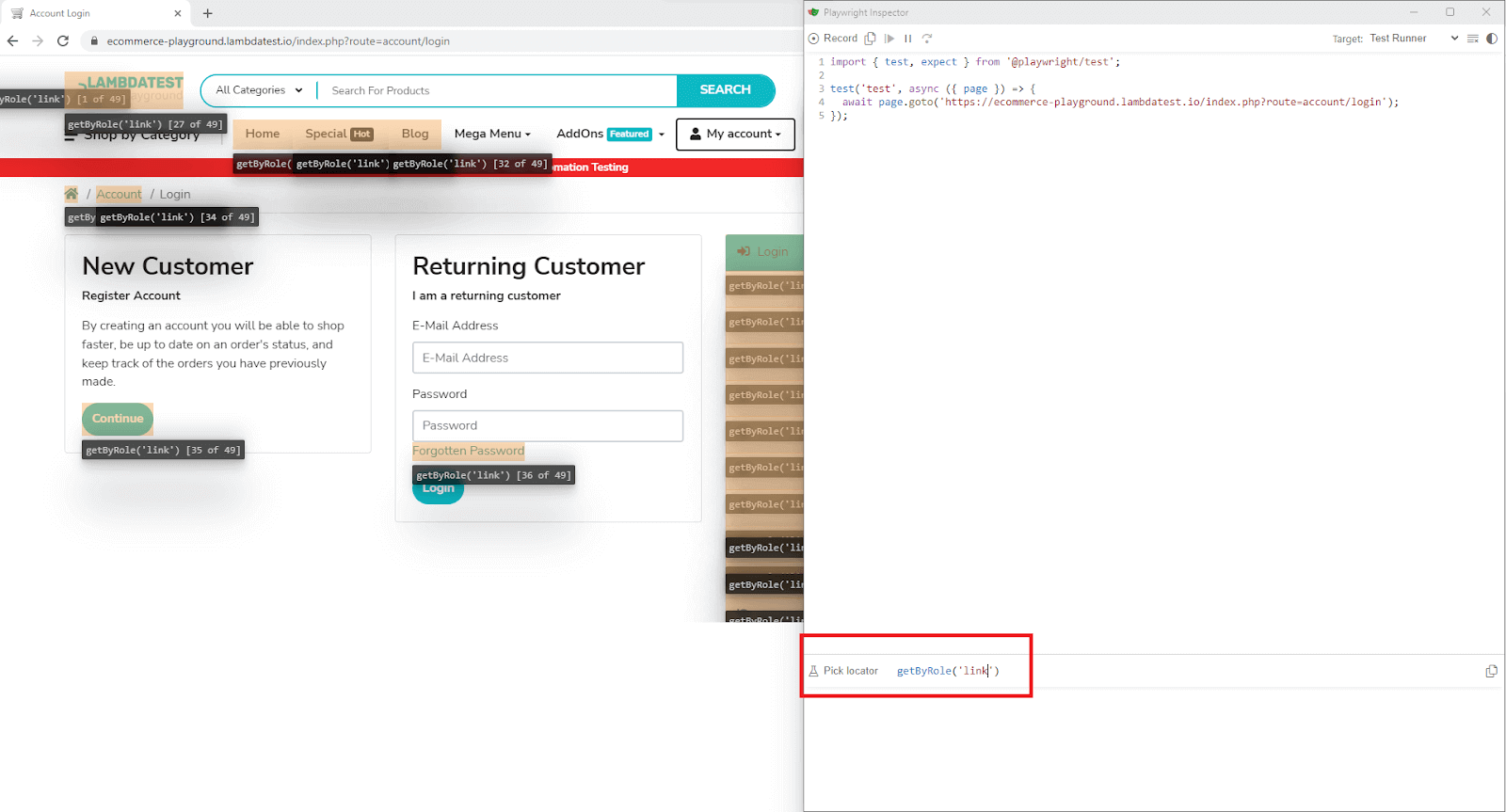Viewport: 1506px width, 812px height.
Task: Click the Resume play icon in Inspector
Action: click(x=889, y=39)
